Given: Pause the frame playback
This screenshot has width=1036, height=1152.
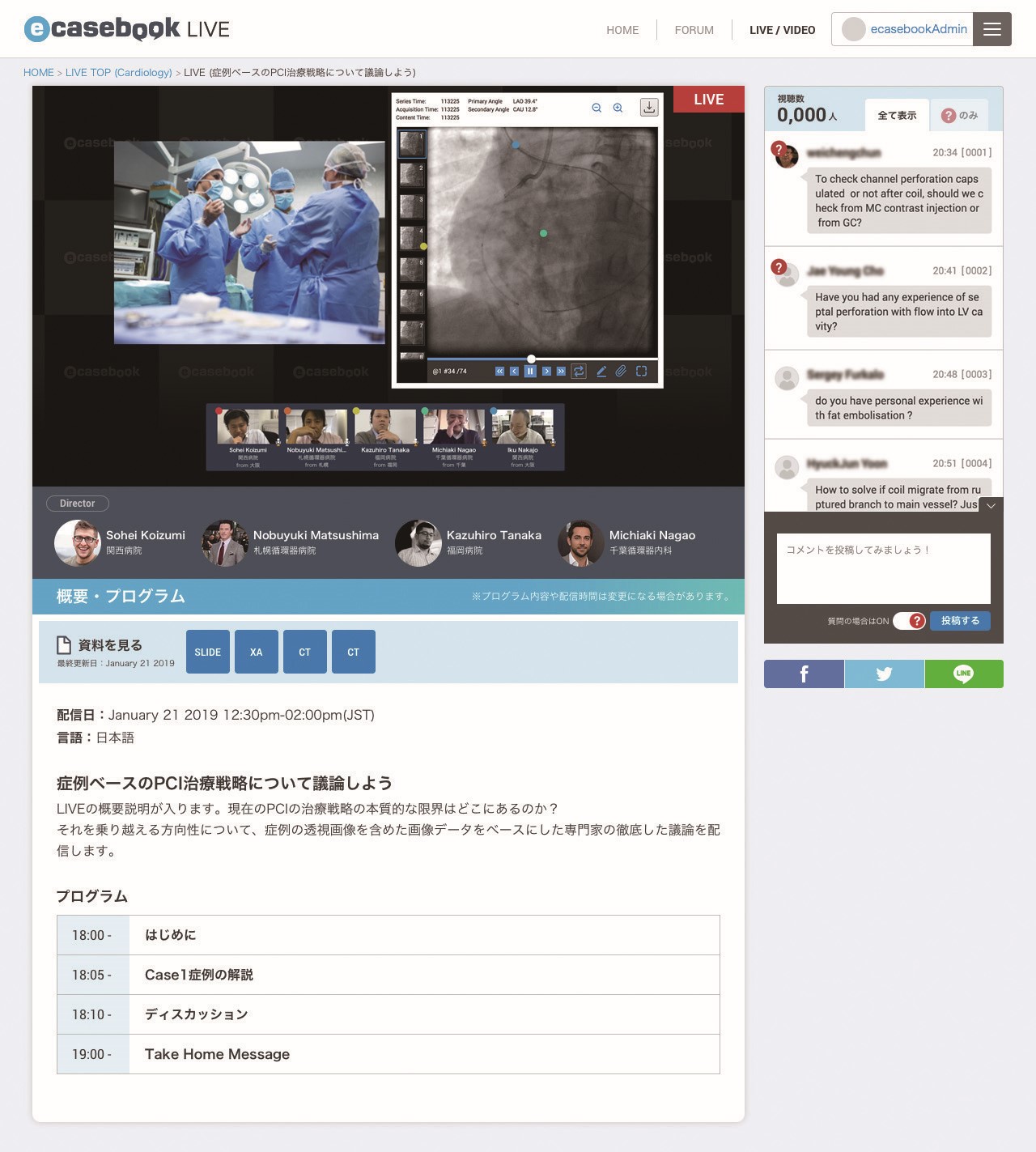Looking at the screenshot, I should 530,372.
